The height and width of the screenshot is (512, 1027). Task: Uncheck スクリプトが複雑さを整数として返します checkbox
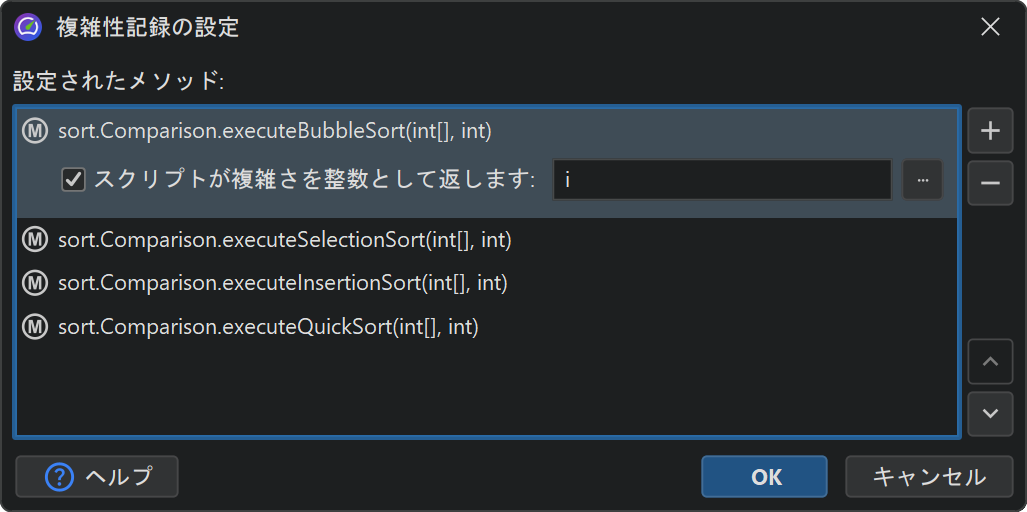pyautogui.click(x=73, y=180)
